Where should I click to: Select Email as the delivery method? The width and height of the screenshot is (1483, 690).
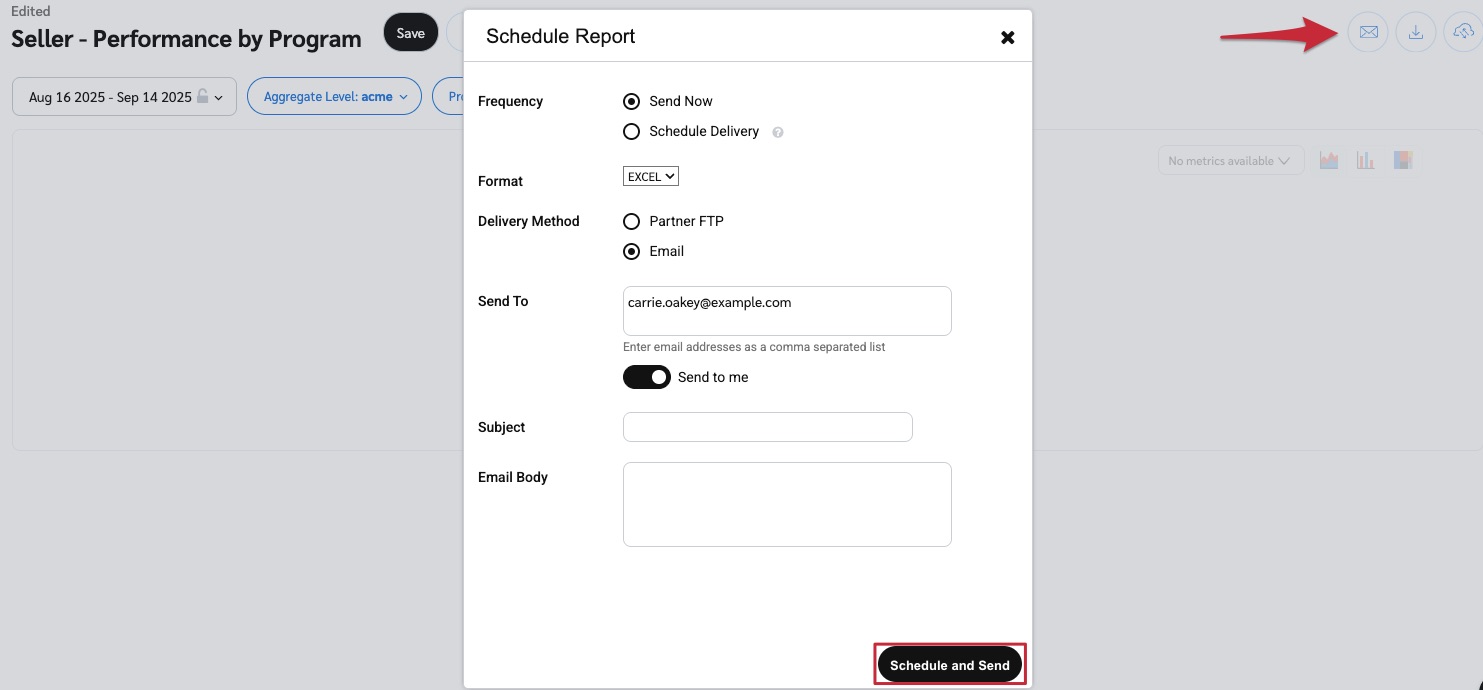tap(631, 251)
